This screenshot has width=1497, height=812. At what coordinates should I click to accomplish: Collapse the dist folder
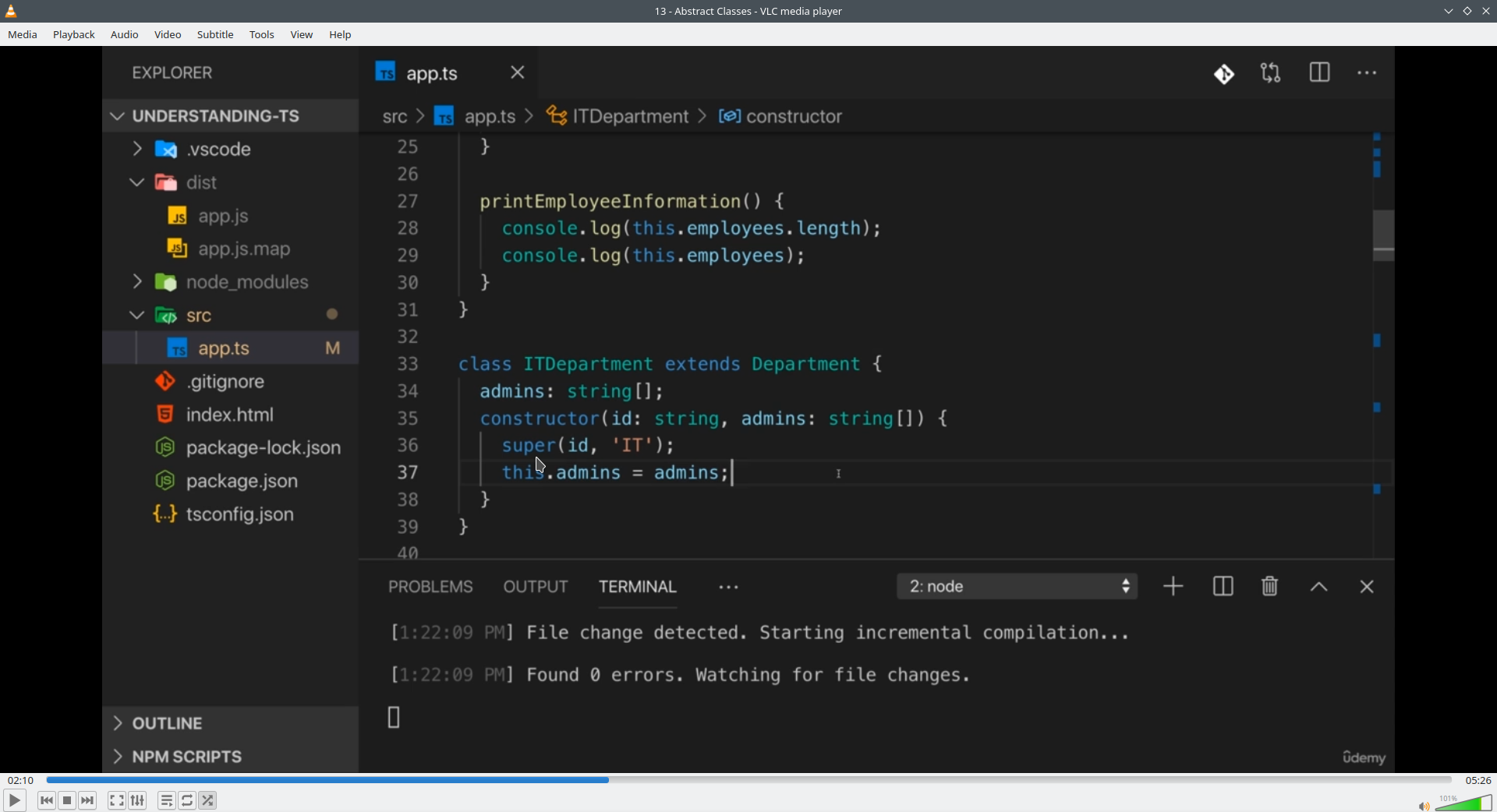pyautogui.click(x=231, y=182)
